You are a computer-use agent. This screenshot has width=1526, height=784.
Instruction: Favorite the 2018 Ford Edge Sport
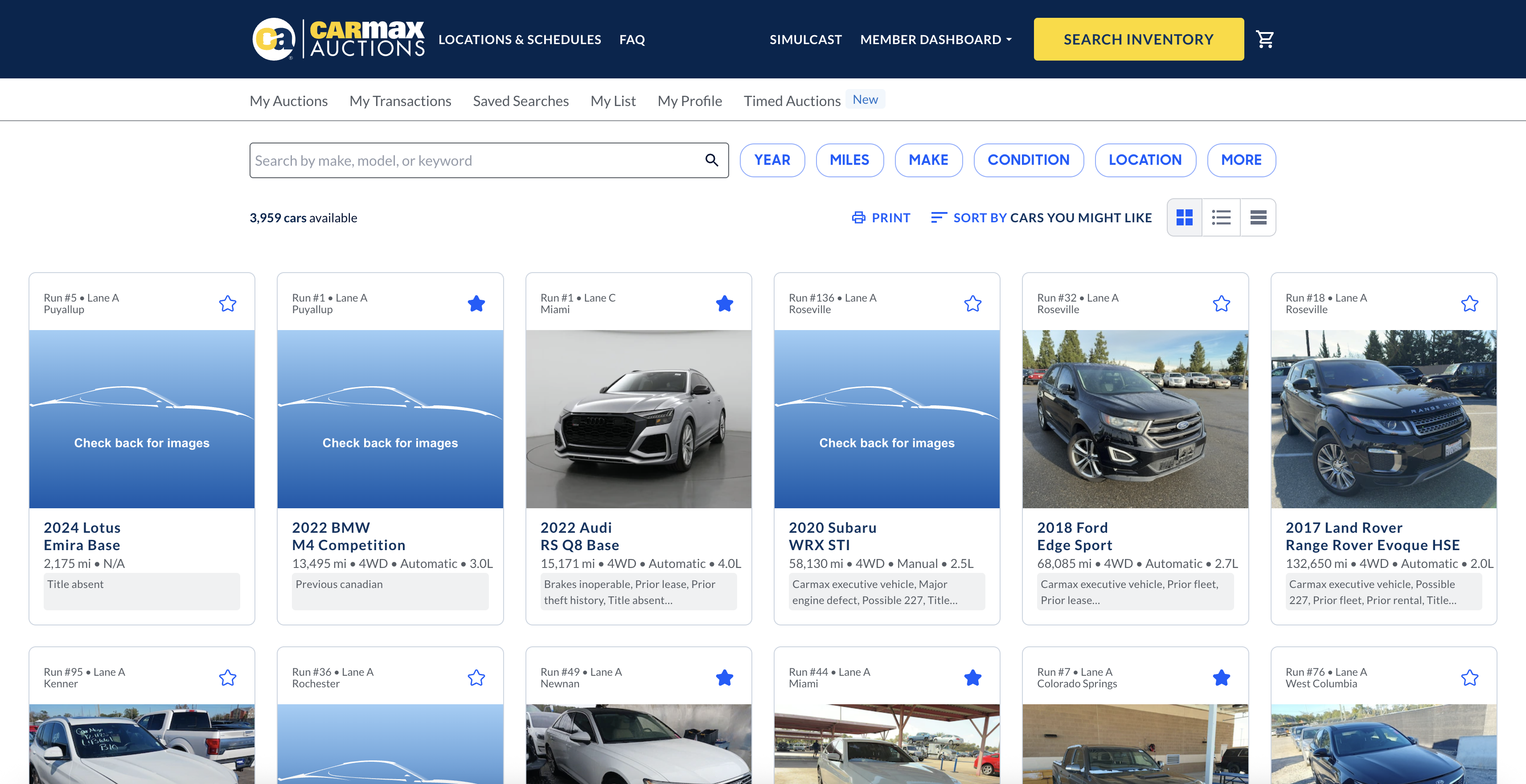tap(1221, 304)
